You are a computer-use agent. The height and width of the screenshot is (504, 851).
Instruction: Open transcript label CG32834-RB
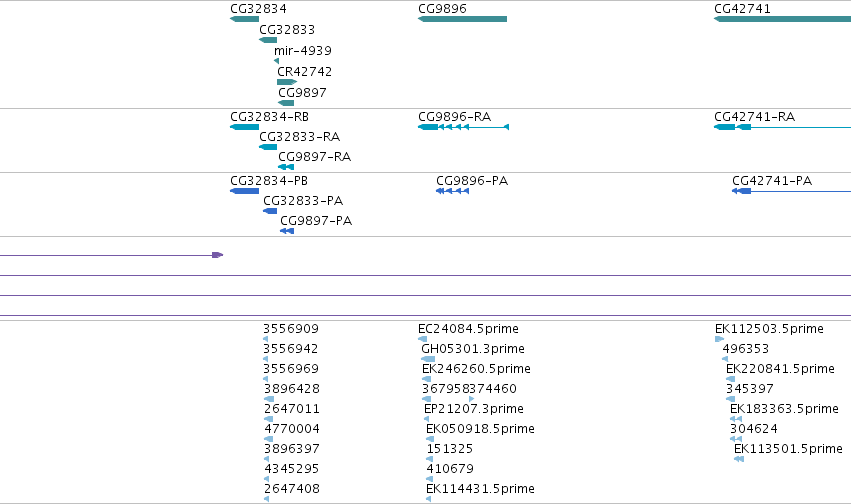(x=269, y=117)
